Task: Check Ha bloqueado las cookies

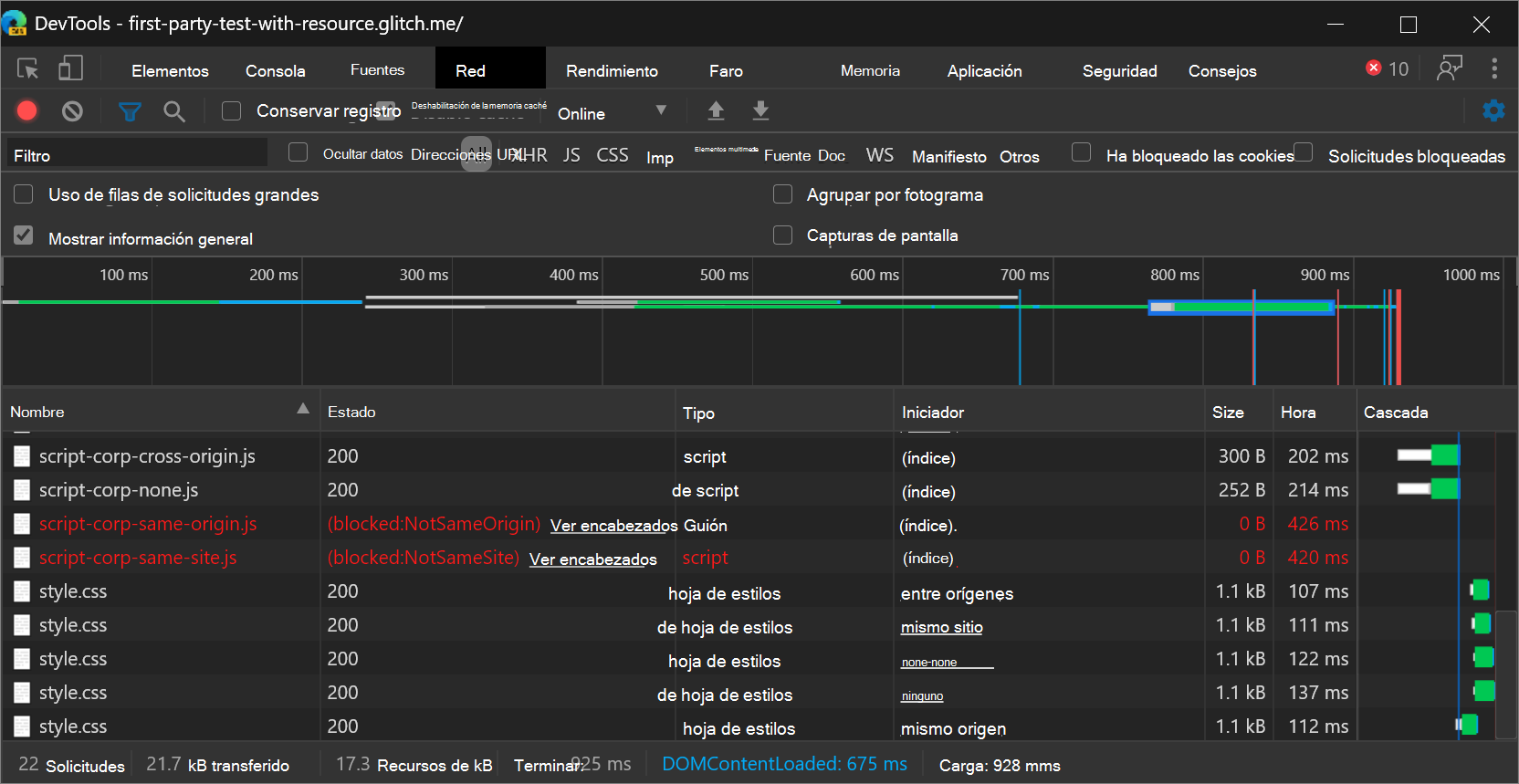Action: click(1082, 152)
